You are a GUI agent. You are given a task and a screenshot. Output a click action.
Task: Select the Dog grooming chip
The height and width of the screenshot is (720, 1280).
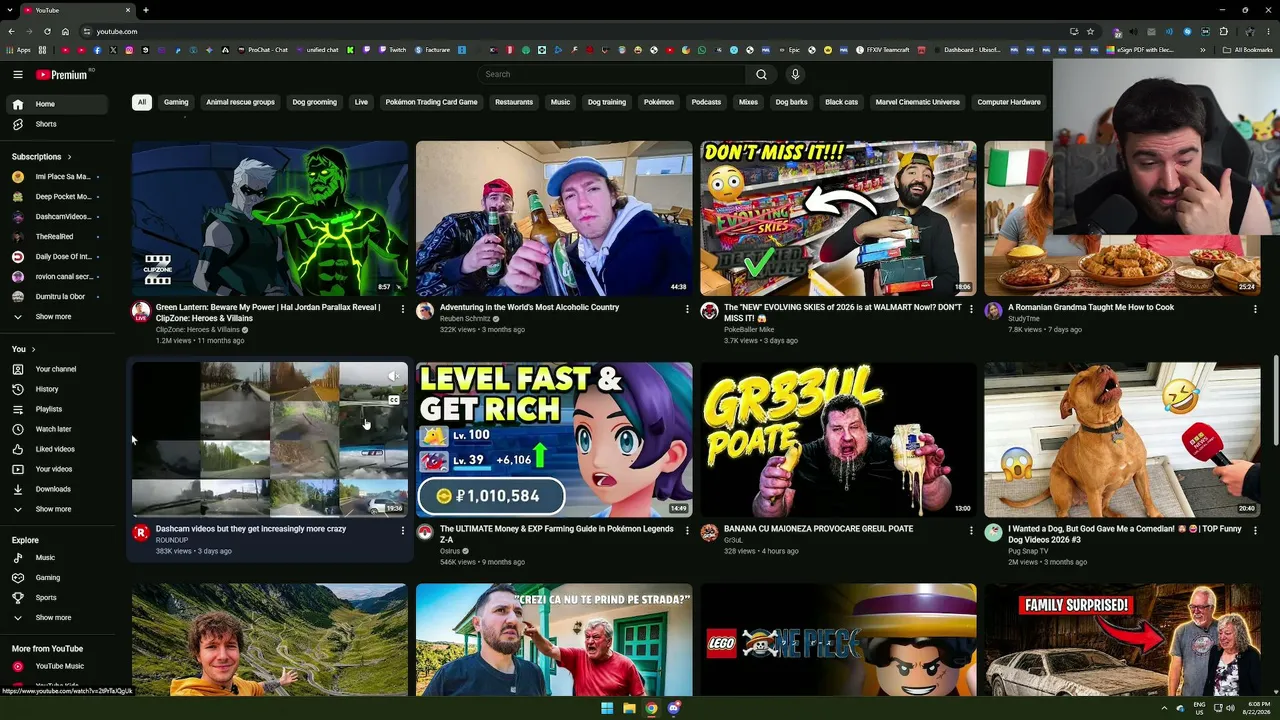pyautogui.click(x=314, y=102)
